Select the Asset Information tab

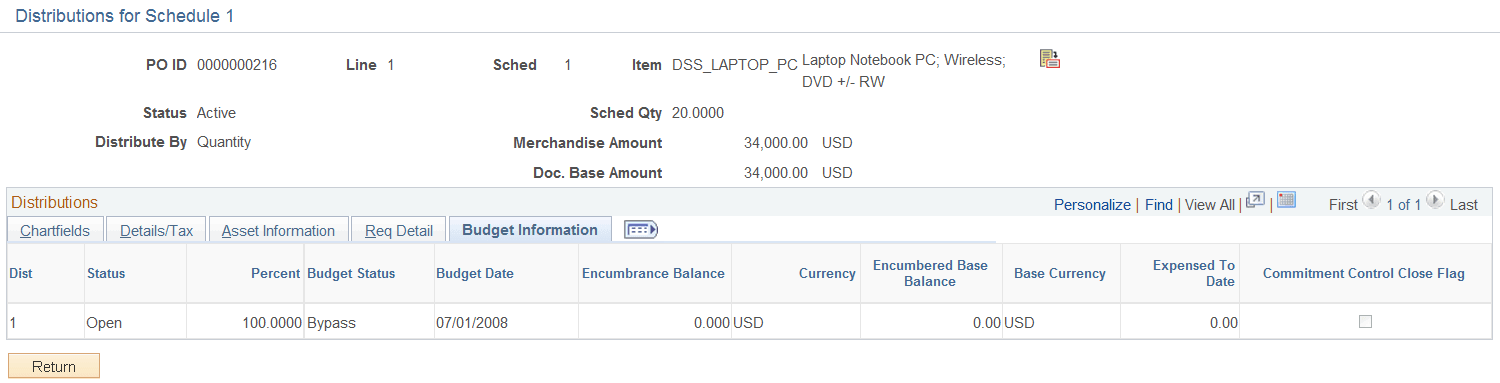tap(278, 230)
